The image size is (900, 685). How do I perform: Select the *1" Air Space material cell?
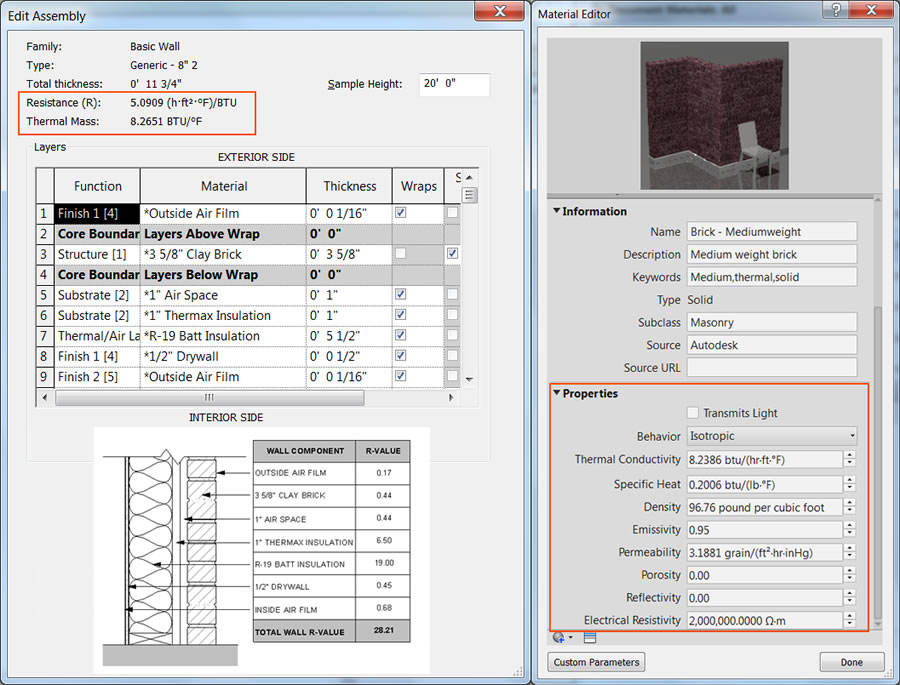[223, 295]
